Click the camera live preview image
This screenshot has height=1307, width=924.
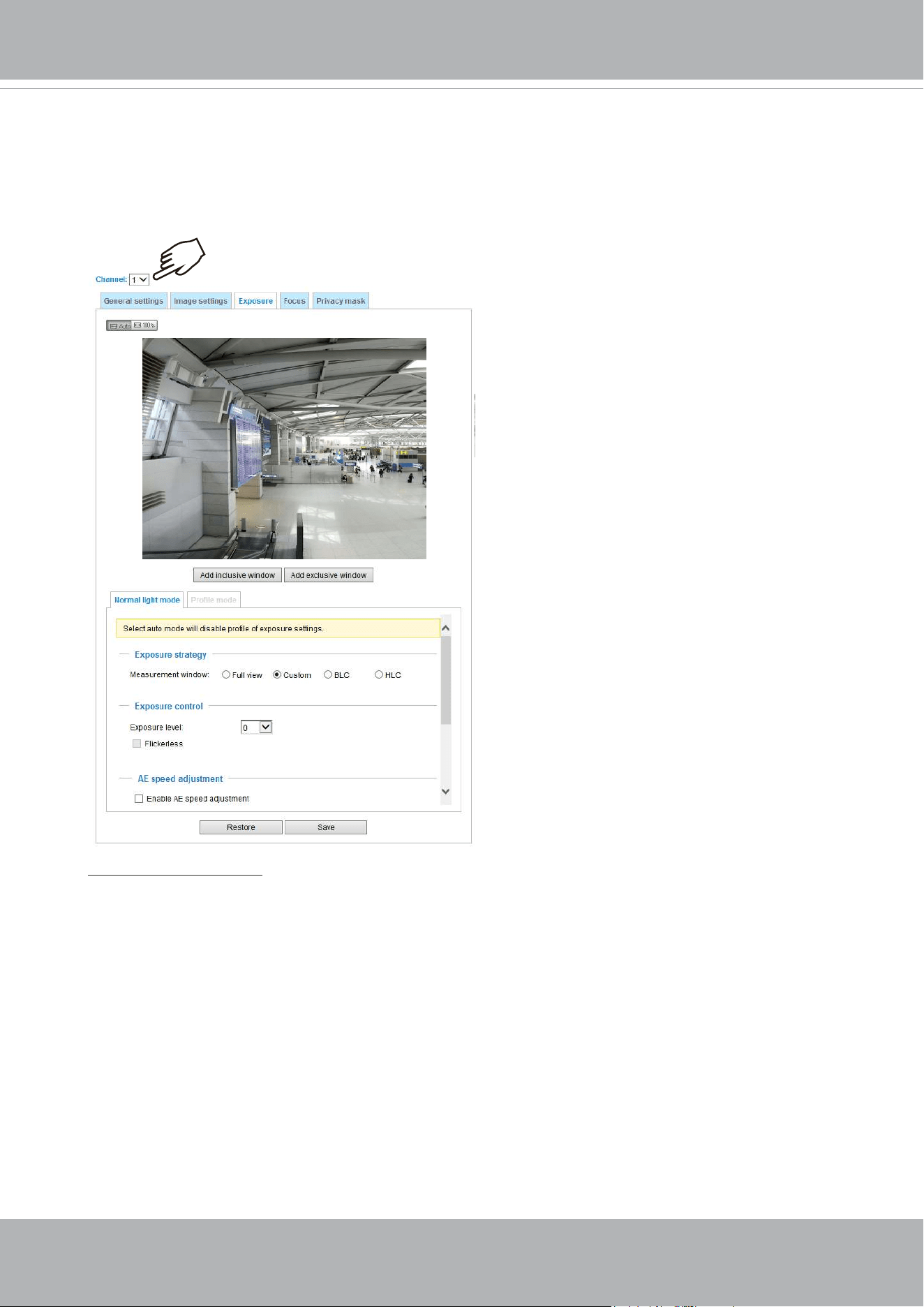pyautogui.click(x=284, y=448)
